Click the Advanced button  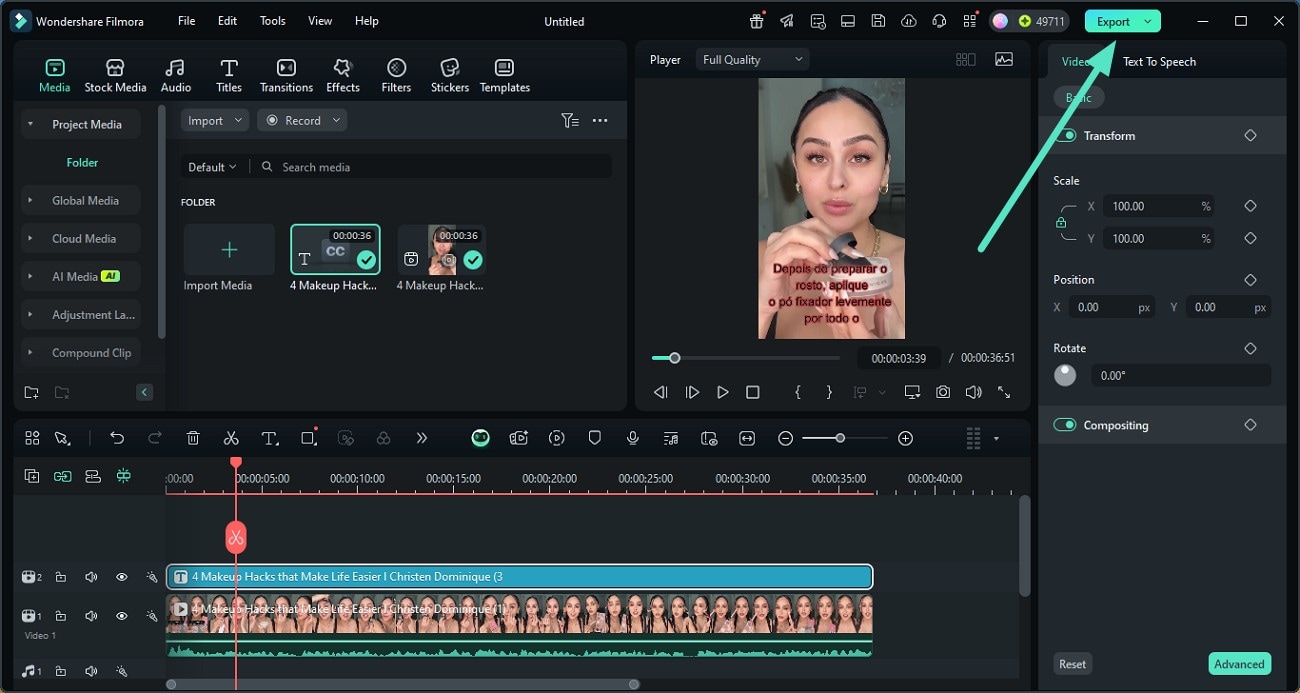1239,664
